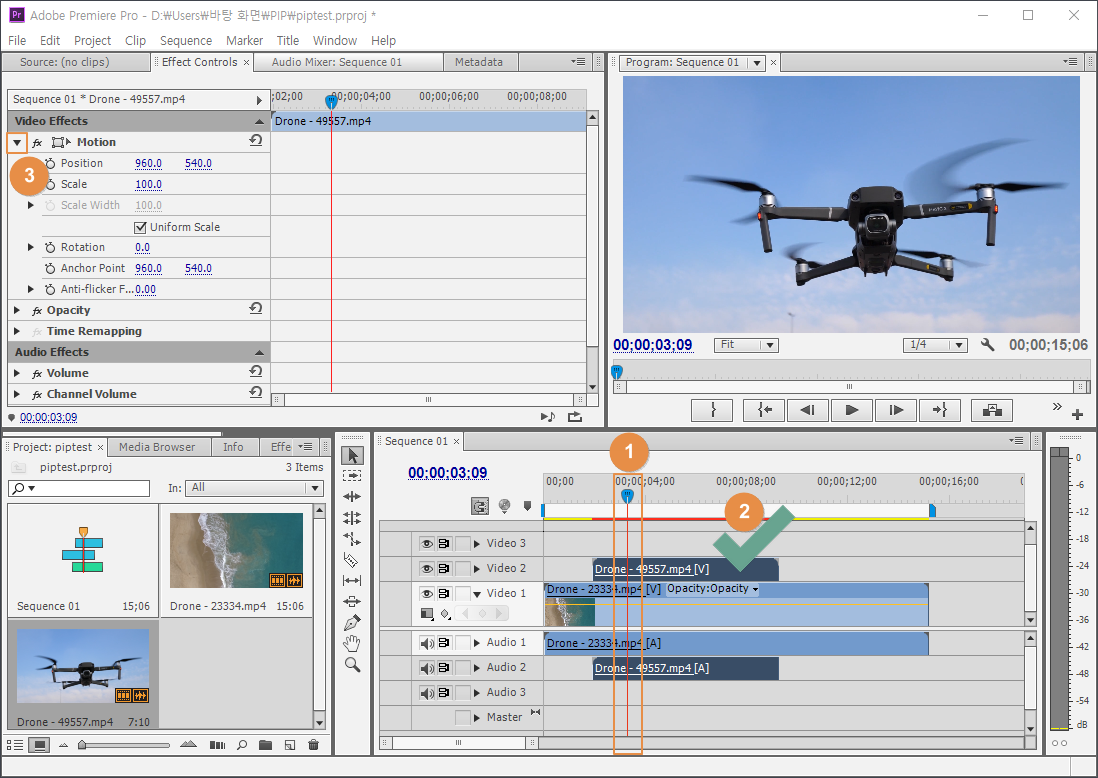Hide Video 2 track with eye icon
This screenshot has height=778, width=1098.
coord(427,568)
